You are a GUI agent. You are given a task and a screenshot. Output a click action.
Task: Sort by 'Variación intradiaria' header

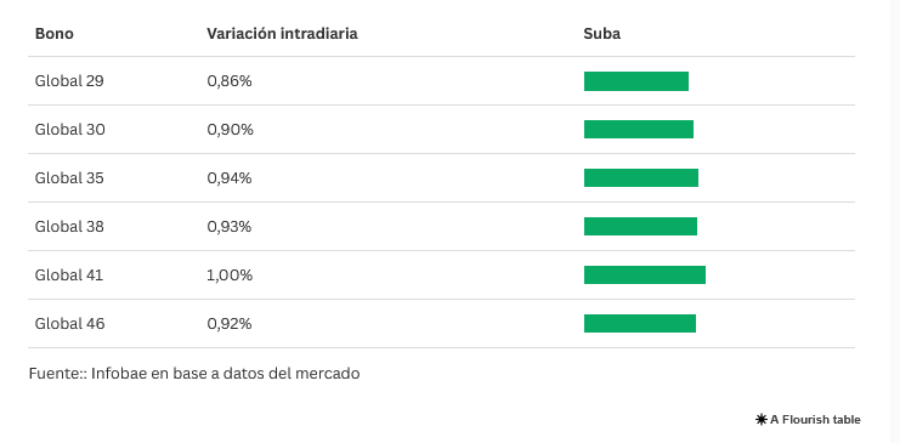pyautogui.click(x=282, y=34)
